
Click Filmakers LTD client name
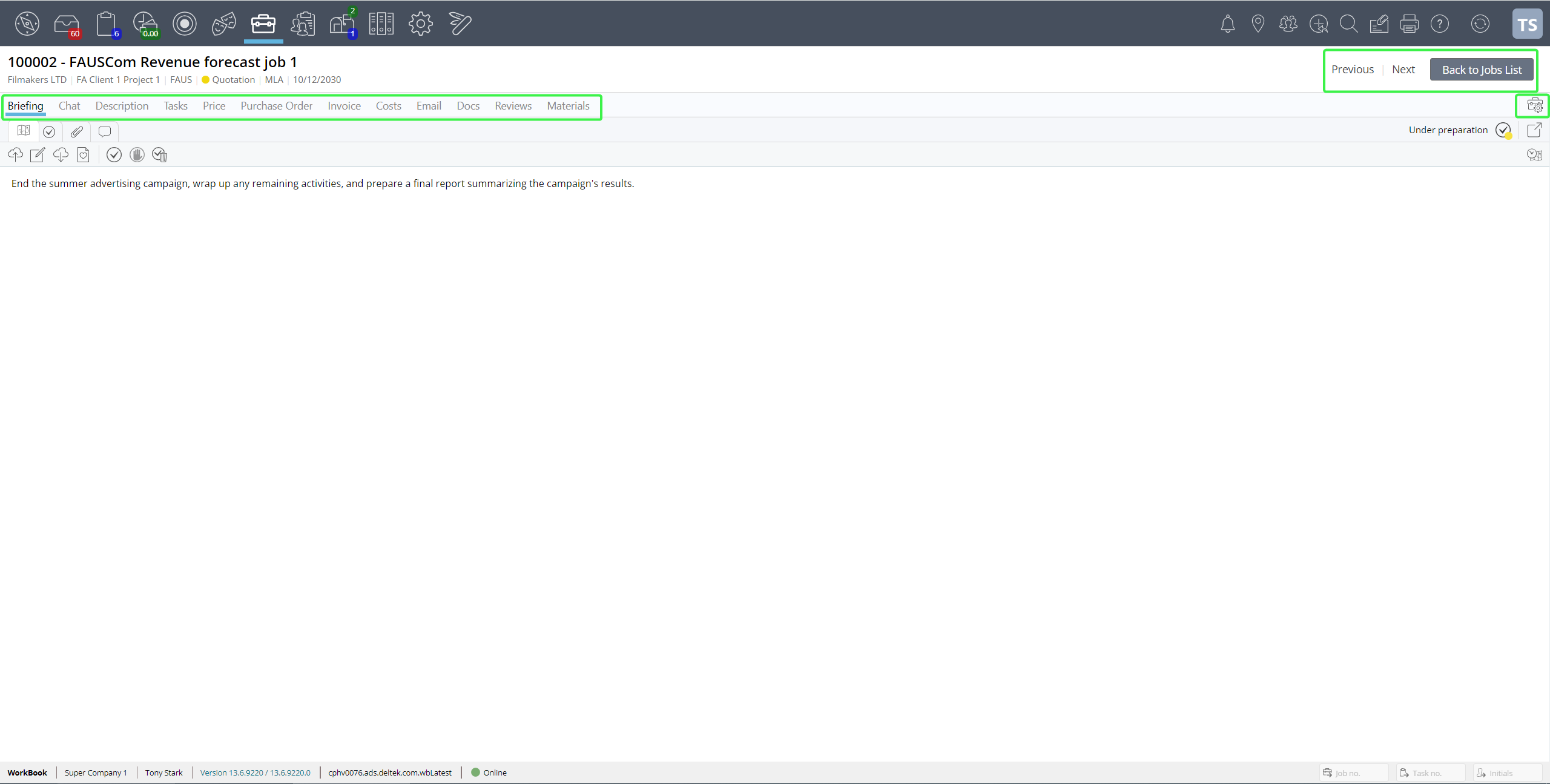coord(37,80)
